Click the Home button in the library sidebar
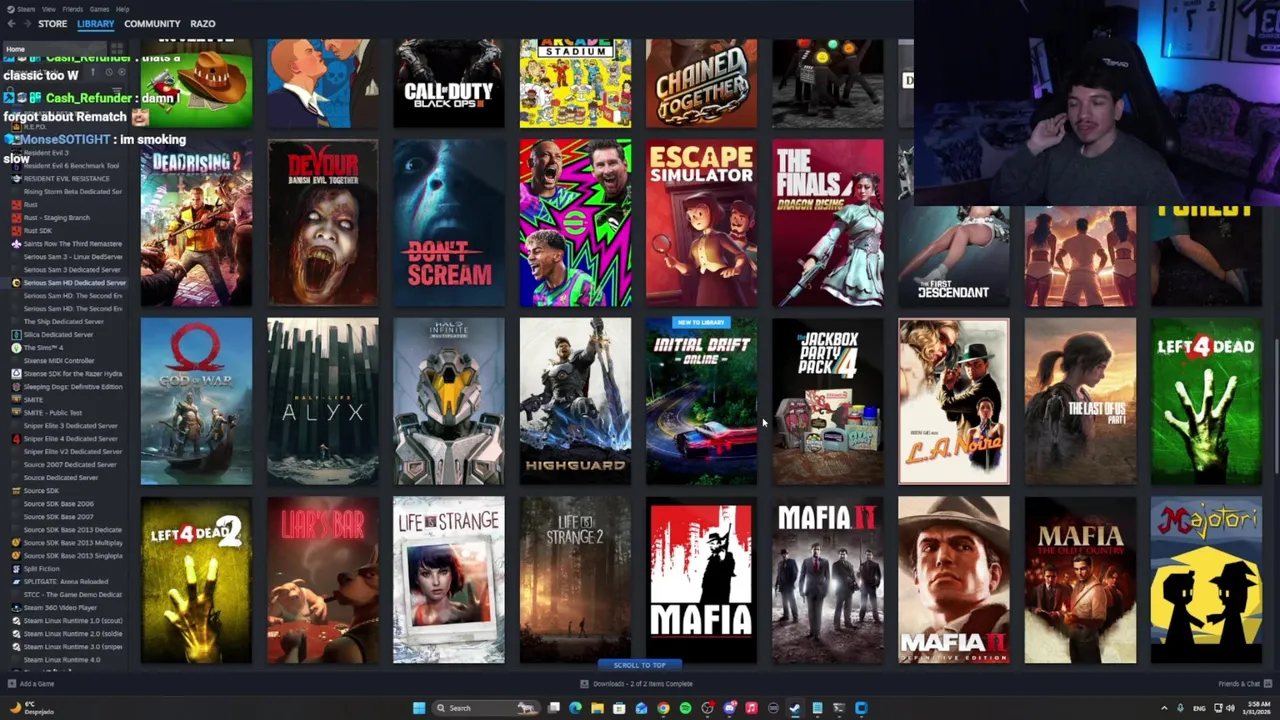Viewport: 1280px width, 720px height. coord(55,48)
